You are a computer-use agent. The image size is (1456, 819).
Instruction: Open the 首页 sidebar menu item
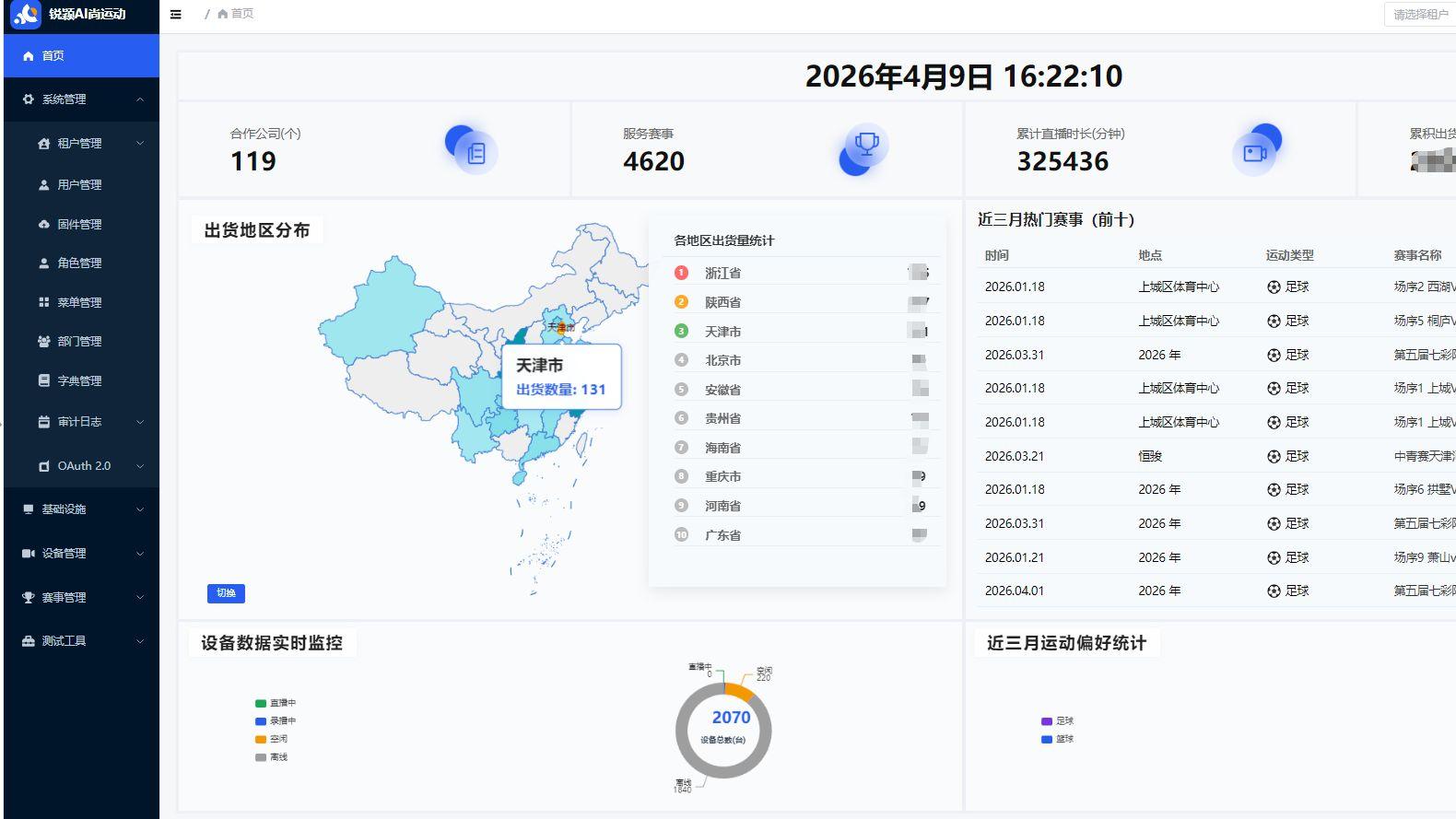click(81, 56)
